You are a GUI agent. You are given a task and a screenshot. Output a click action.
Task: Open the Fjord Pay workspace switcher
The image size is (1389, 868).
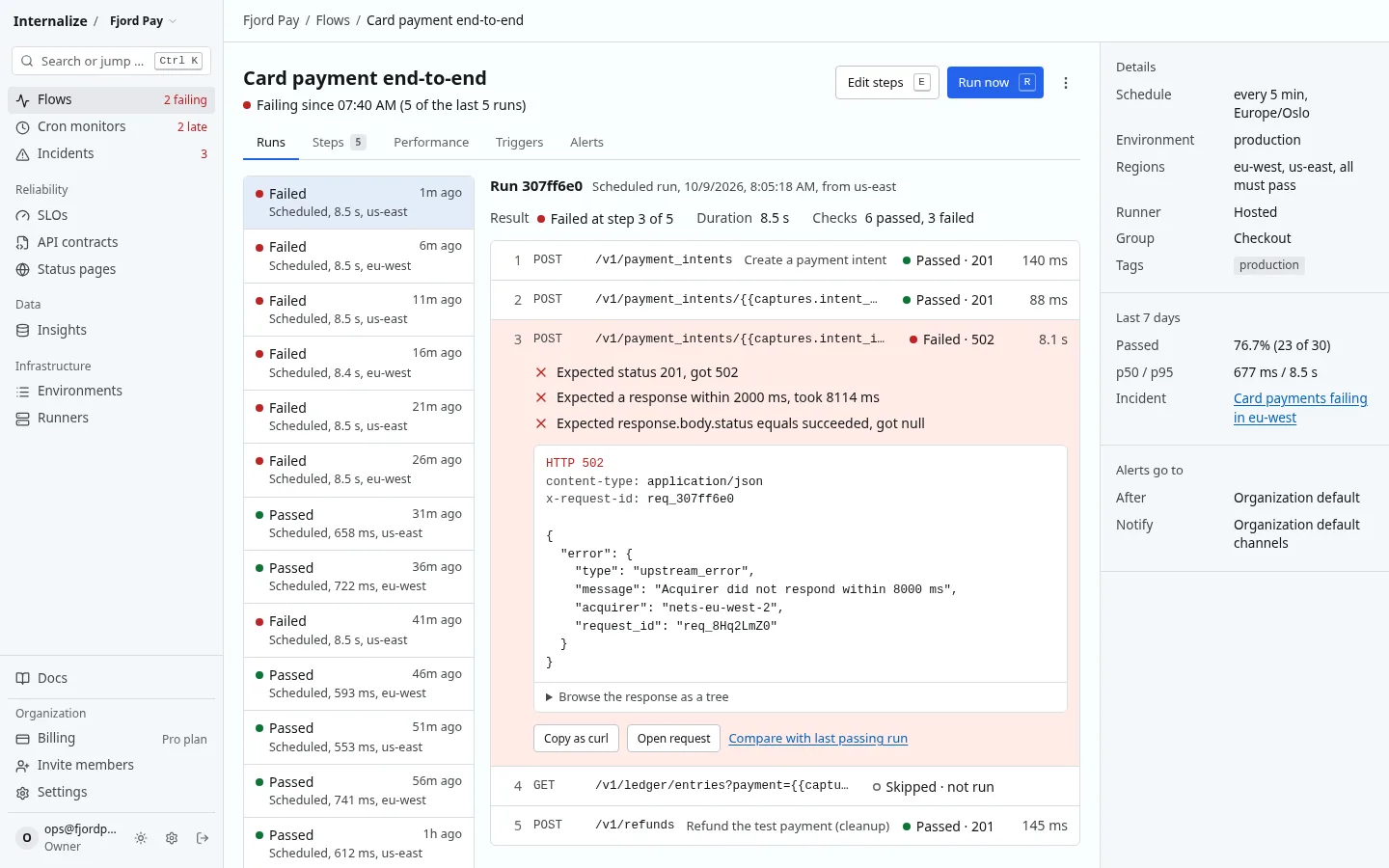tap(143, 21)
